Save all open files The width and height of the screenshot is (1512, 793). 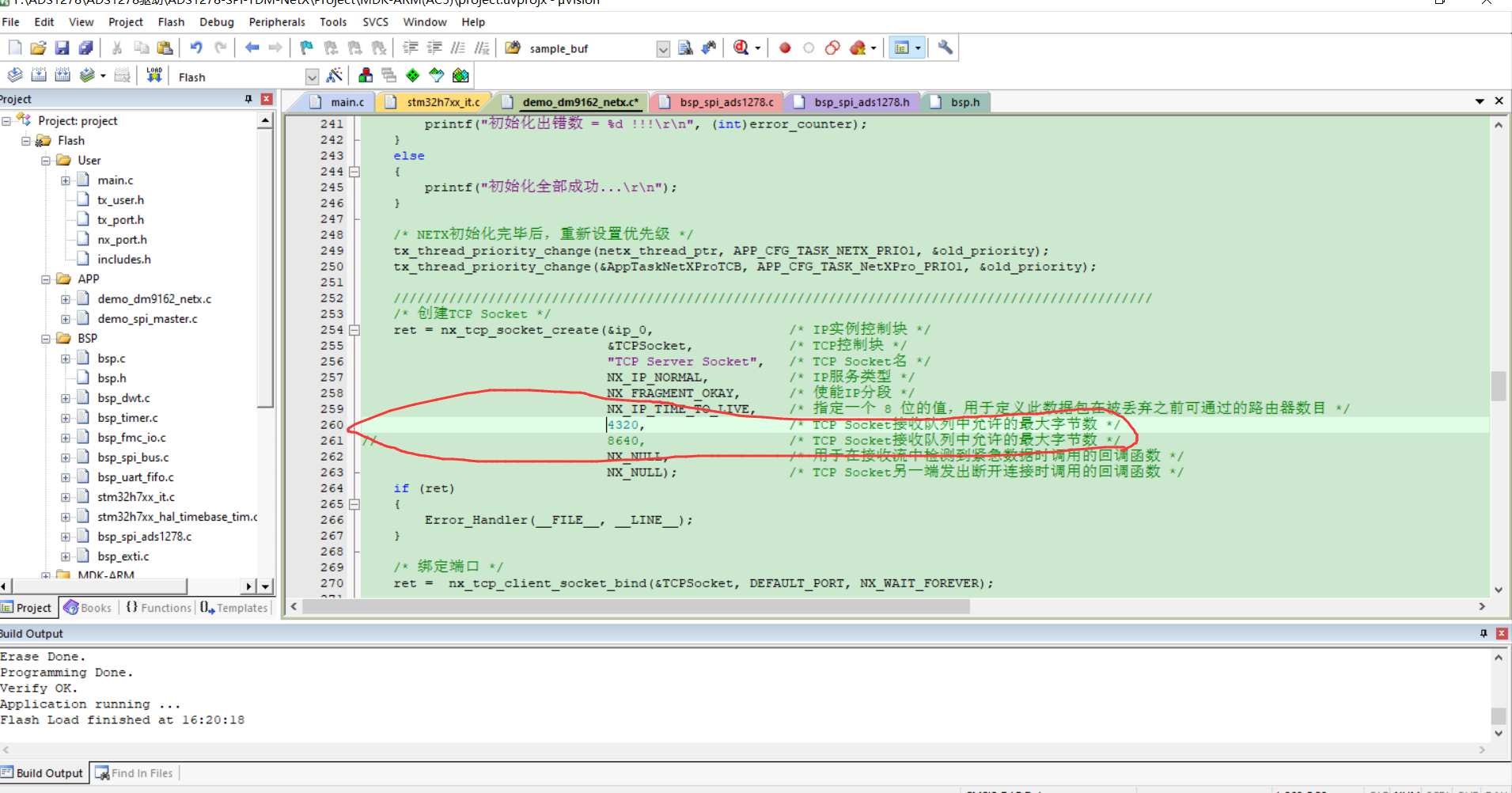[x=85, y=48]
